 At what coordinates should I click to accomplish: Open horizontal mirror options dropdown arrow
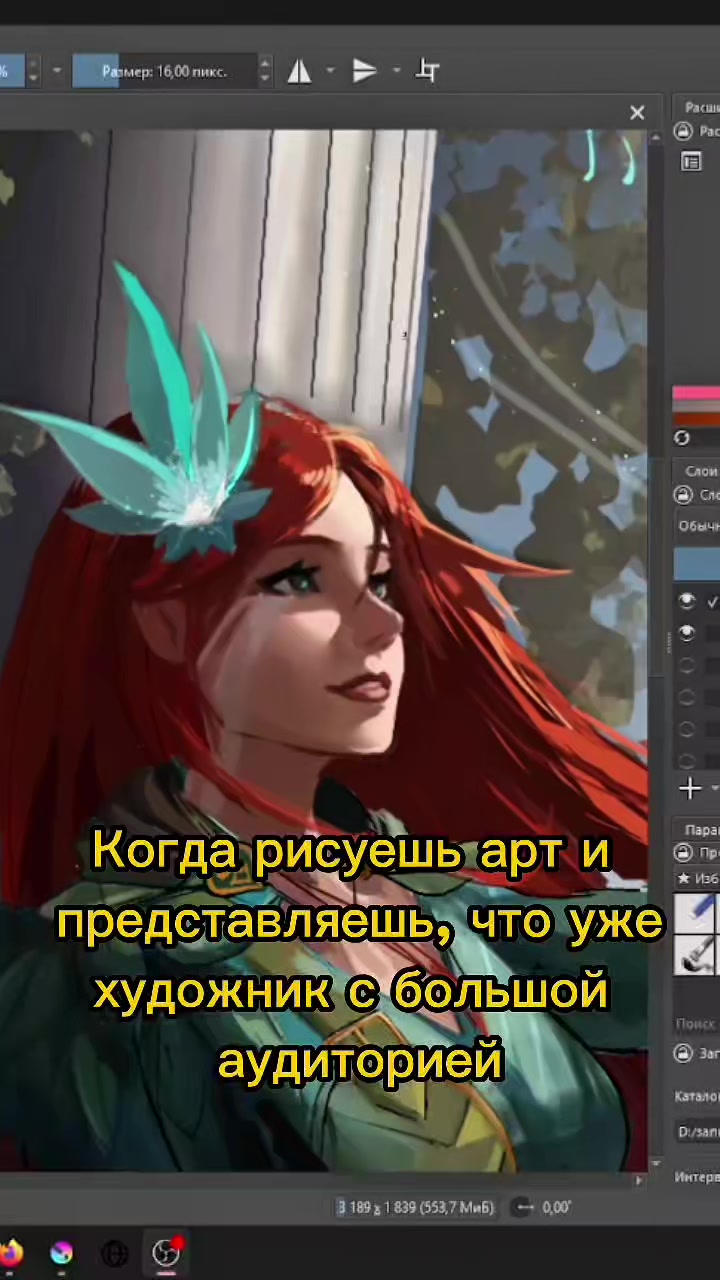tap(330, 71)
